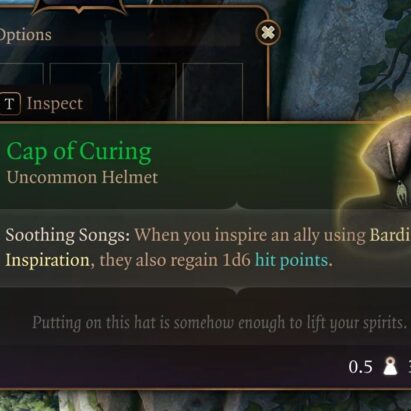Click the Uncommon Helmet rarity subtitle

click(82, 177)
